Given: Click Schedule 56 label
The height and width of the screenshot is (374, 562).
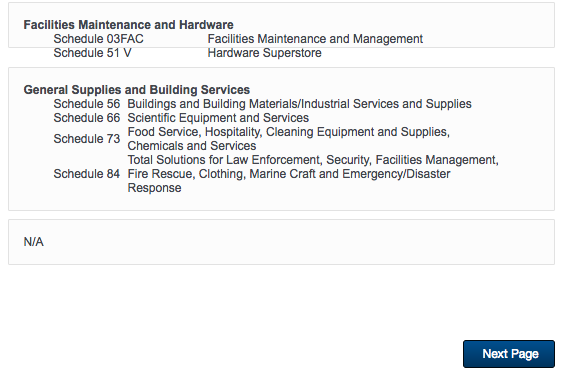Looking at the screenshot, I should point(87,104).
